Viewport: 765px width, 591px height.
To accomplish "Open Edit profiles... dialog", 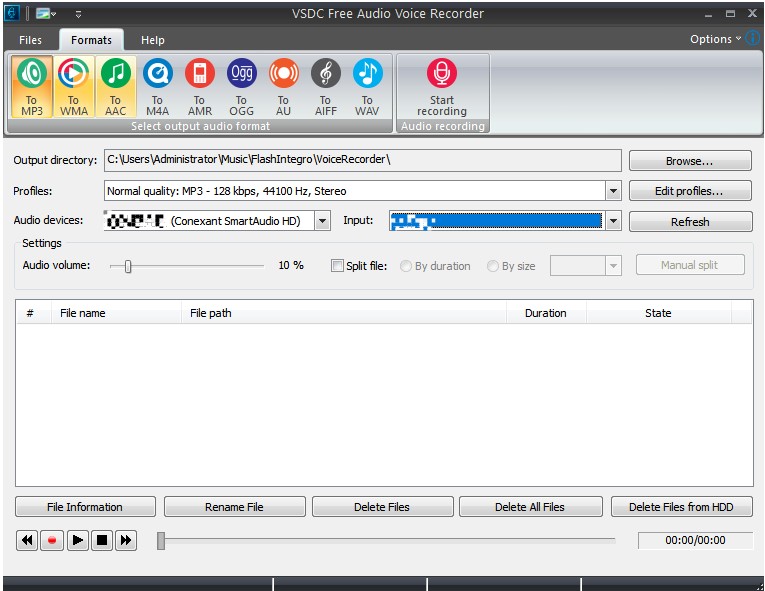I will tap(690, 191).
